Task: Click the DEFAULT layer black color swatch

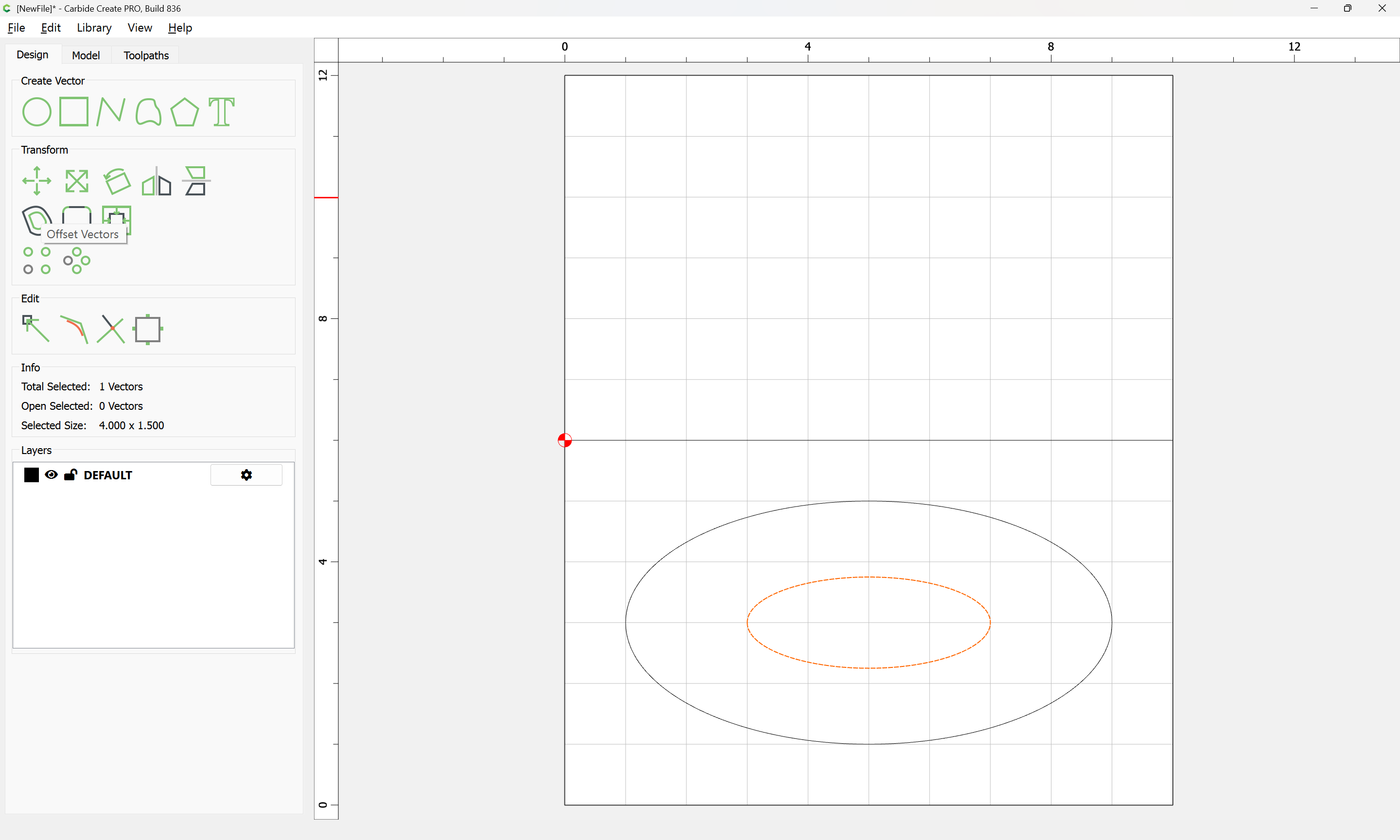Action: click(32, 475)
